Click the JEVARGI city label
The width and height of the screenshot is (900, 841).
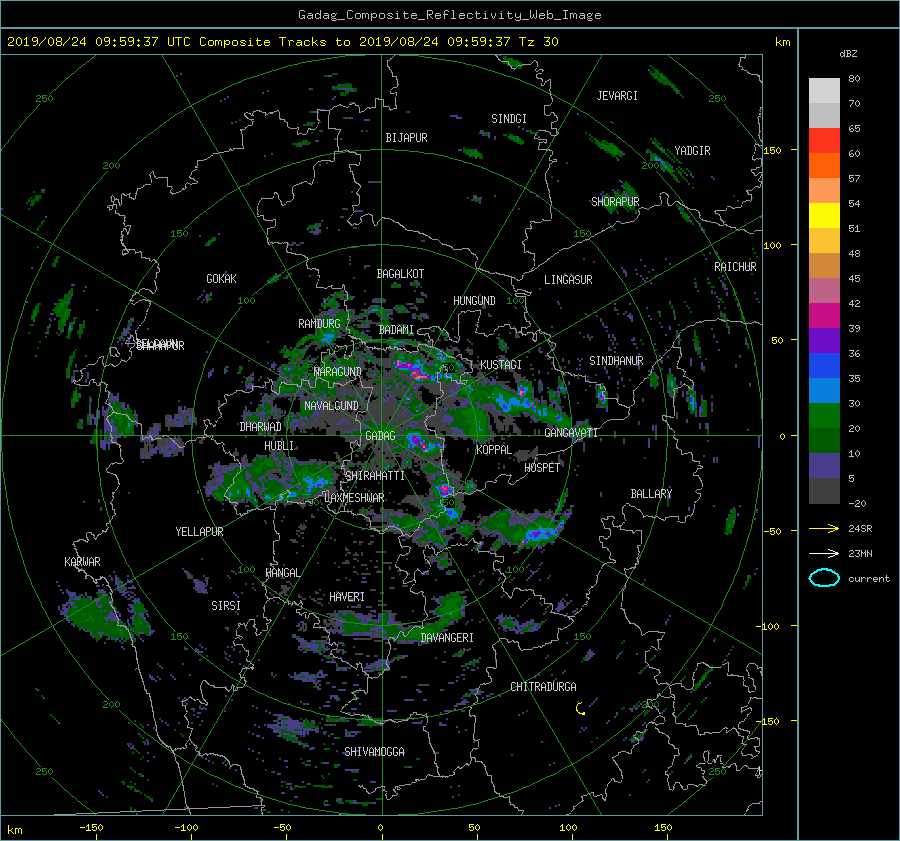(617, 96)
